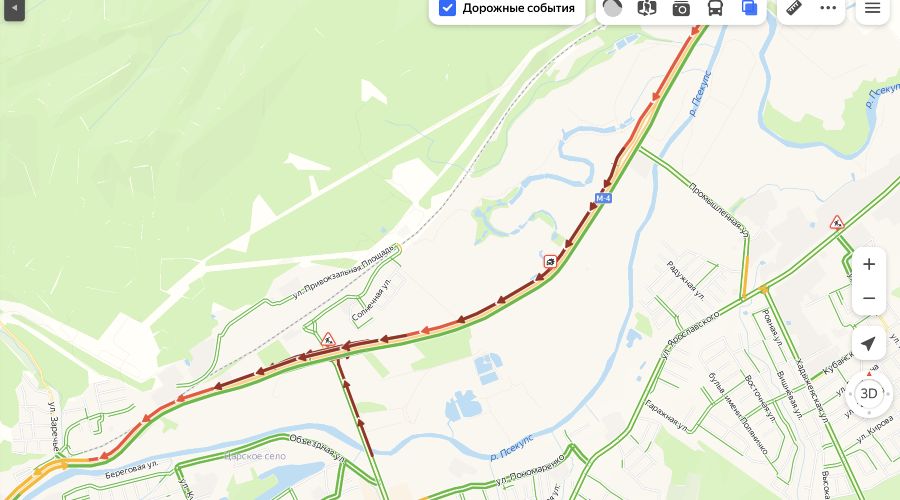Uncheck the Дорожные события checkbox

point(447,8)
